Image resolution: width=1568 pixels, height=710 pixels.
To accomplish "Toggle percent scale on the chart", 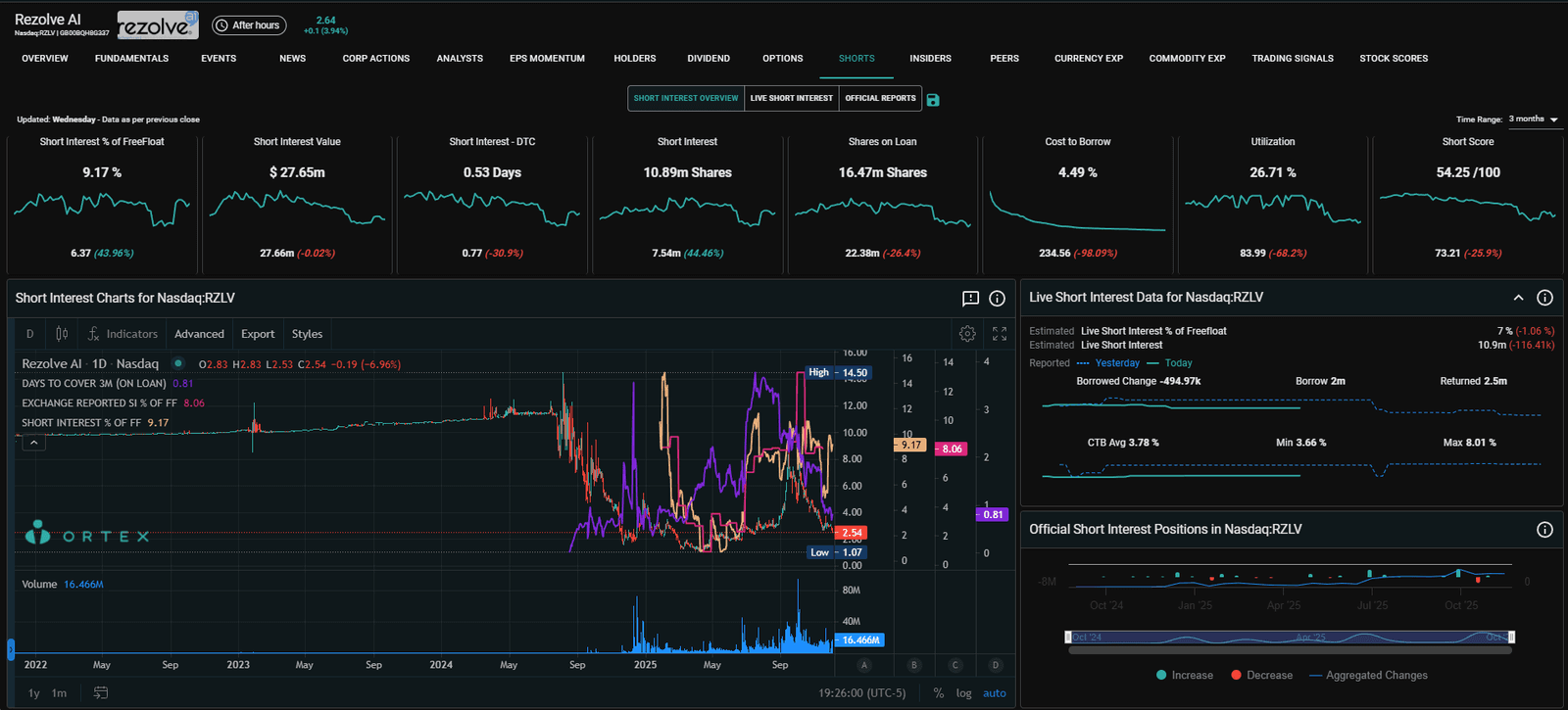I will (938, 693).
